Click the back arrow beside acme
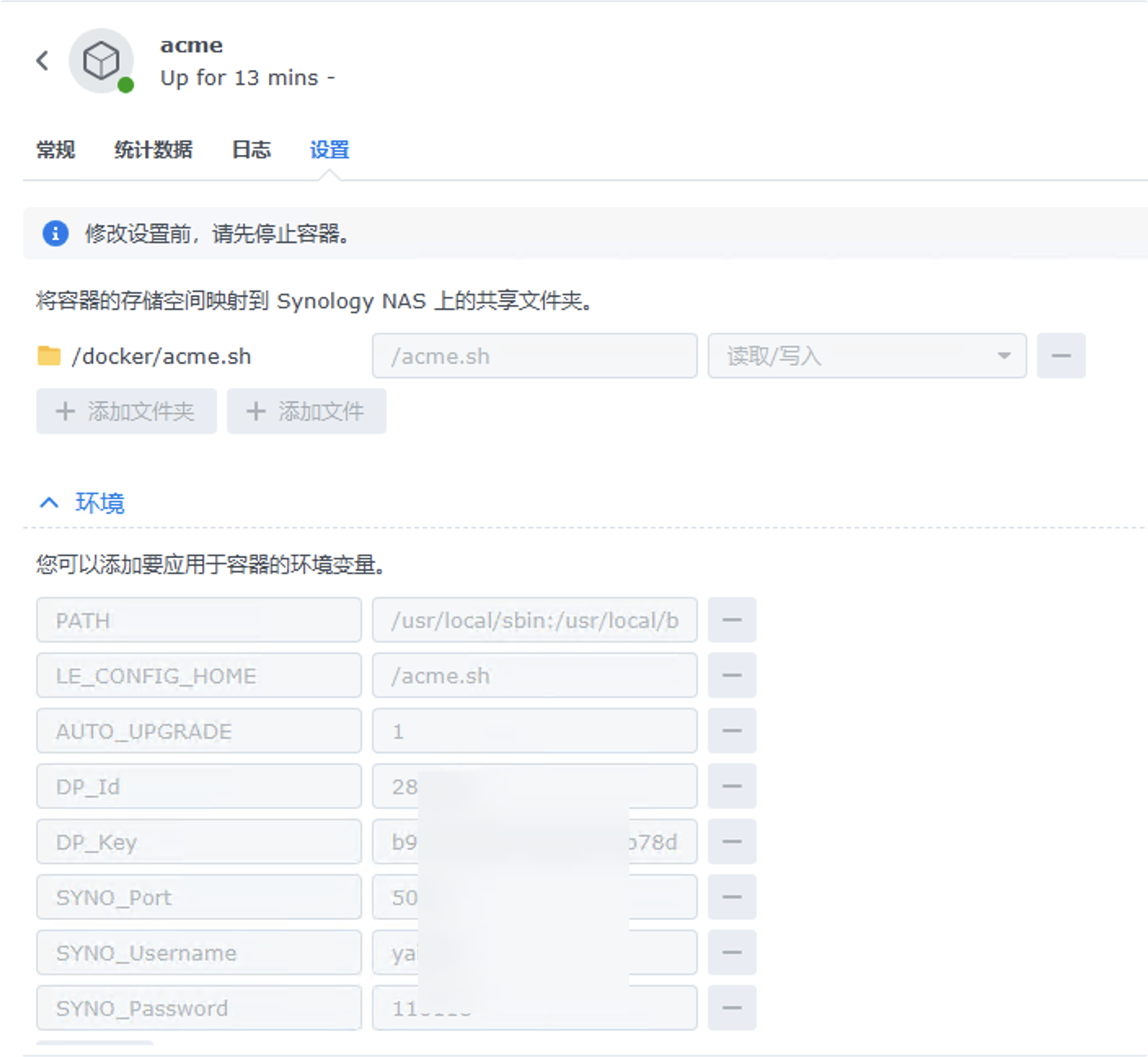1148x1057 pixels. coord(42,60)
